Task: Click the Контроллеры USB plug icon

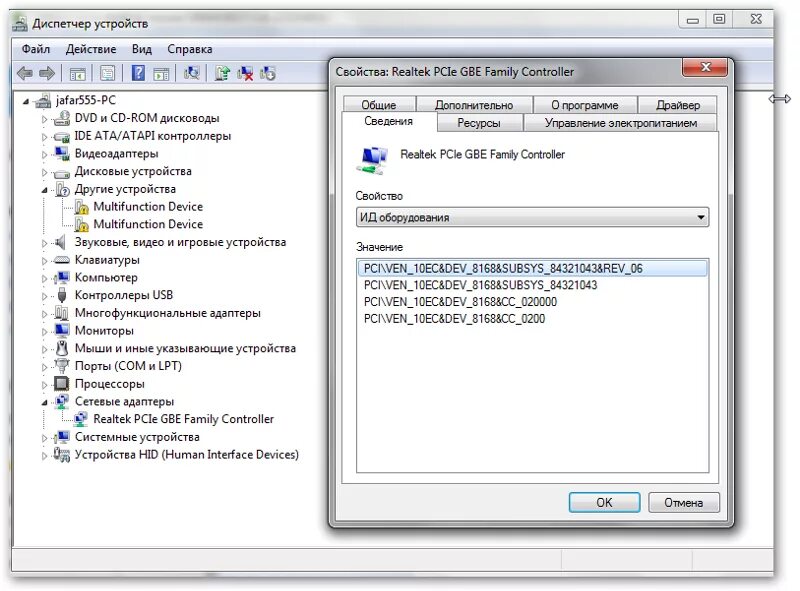Action: point(62,295)
